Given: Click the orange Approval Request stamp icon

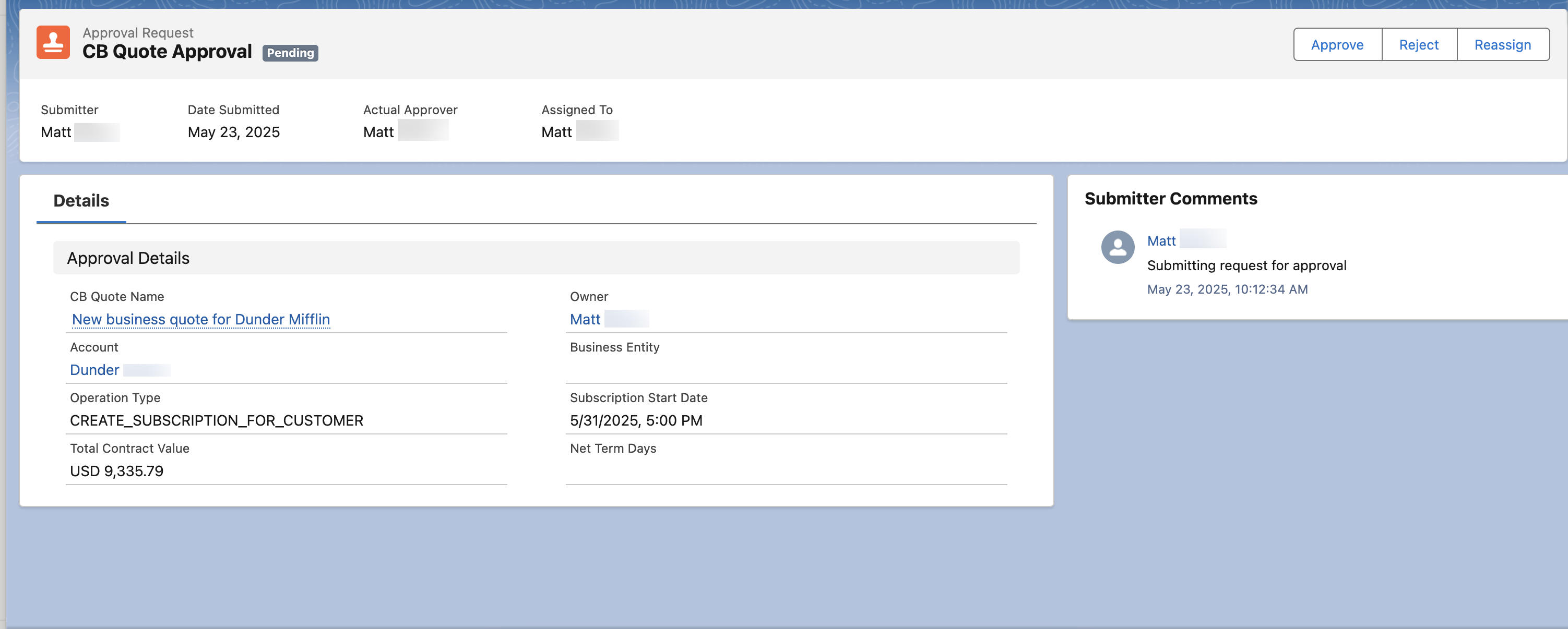Looking at the screenshot, I should [53, 42].
